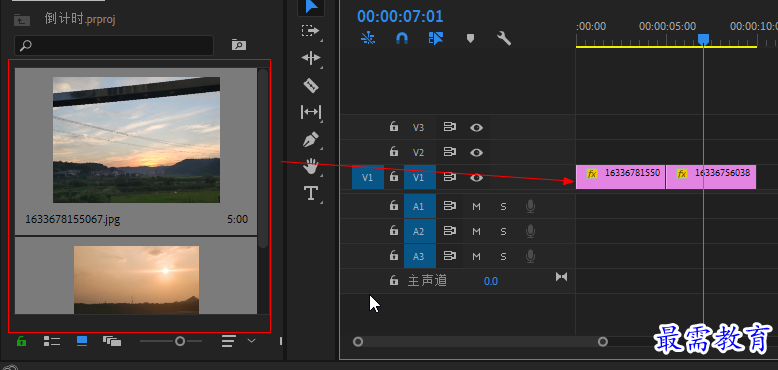Solo audio track A2

(x=503, y=231)
